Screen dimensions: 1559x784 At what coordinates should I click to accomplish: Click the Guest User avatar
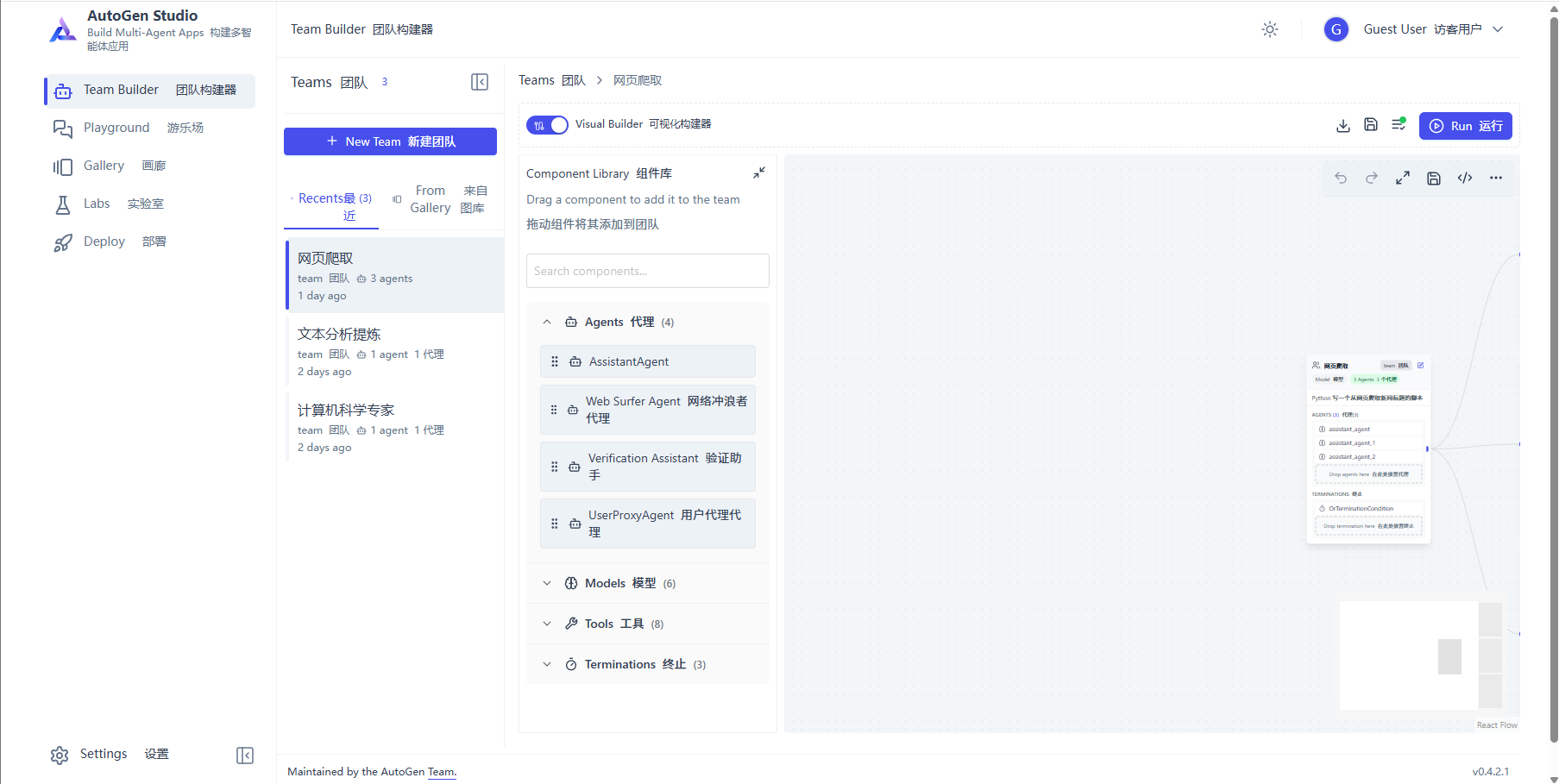[1336, 29]
